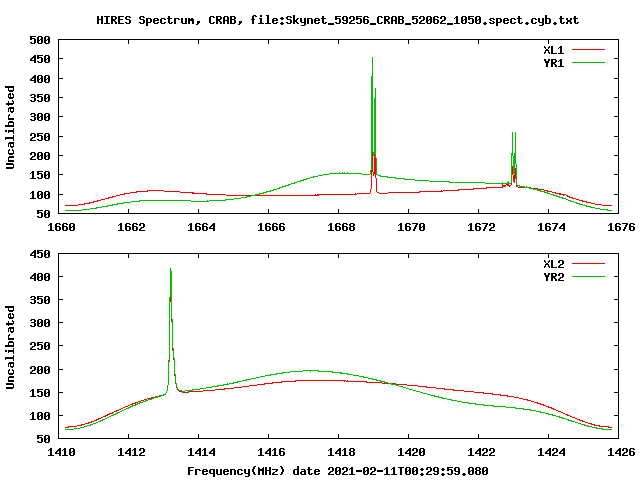Click the 1676 x-axis tick label
Viewport: 640px width, 480px height.
tap(621, 227)
